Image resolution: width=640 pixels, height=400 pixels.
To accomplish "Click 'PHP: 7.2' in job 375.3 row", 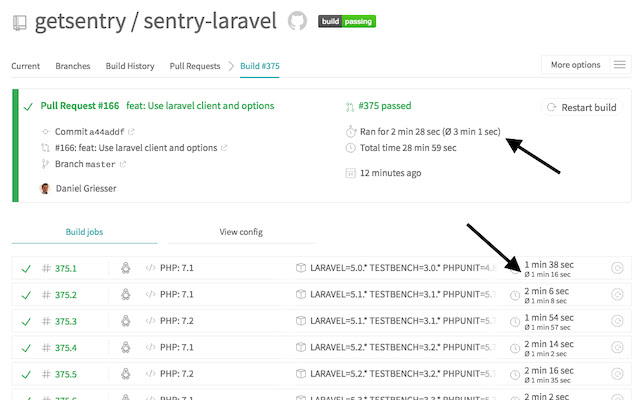I will 177,321.
